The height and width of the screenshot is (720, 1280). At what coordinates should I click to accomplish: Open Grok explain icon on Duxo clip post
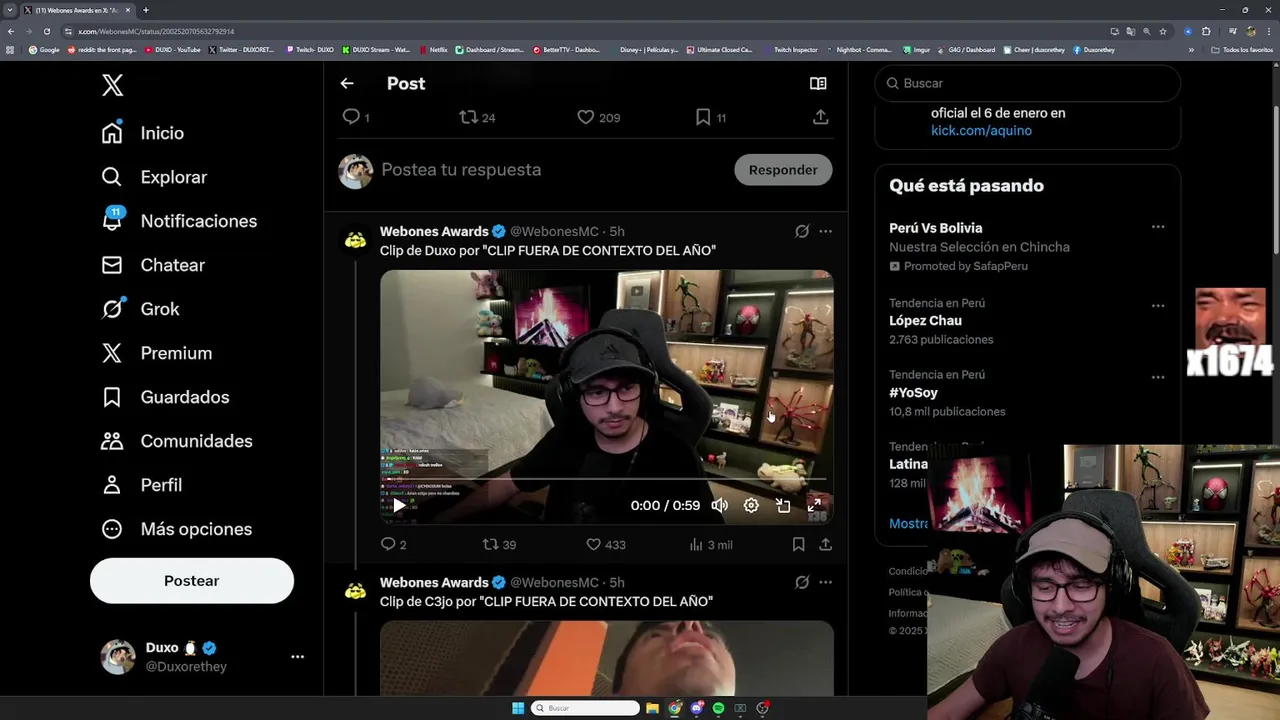pyautogui.click(x=802, y=231)
